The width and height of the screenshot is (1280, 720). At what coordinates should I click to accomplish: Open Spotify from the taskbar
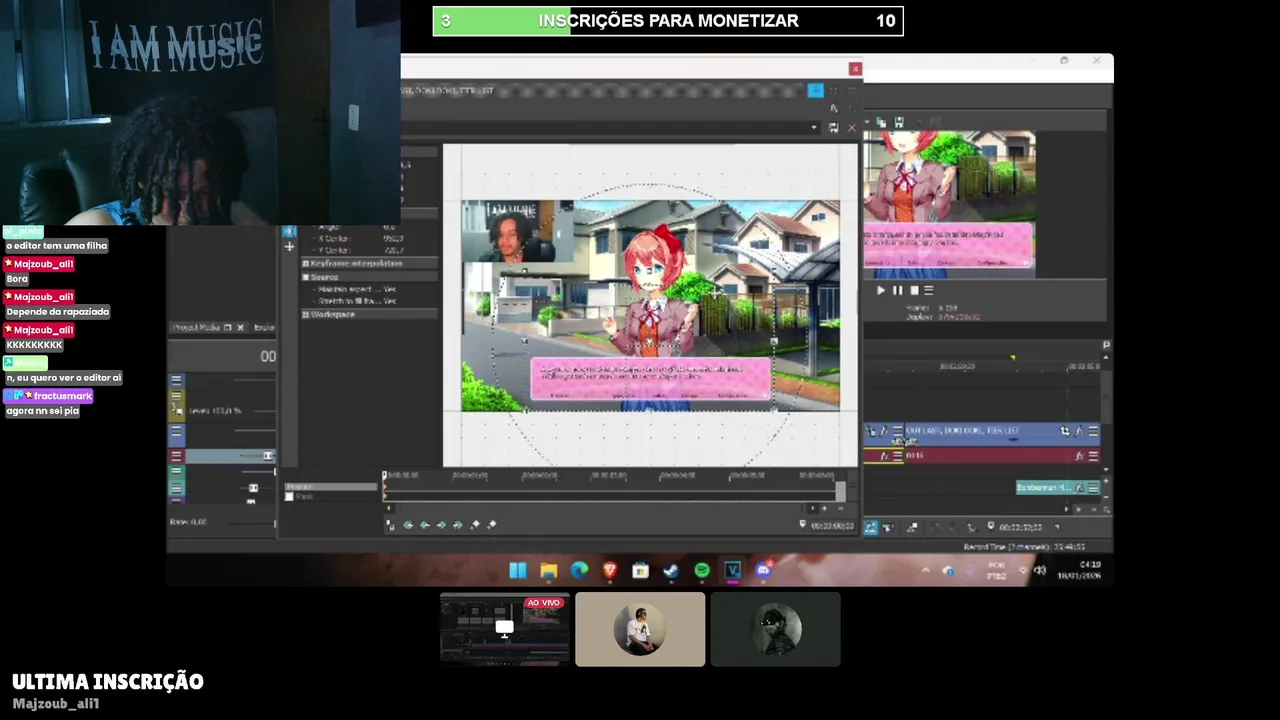702,570
